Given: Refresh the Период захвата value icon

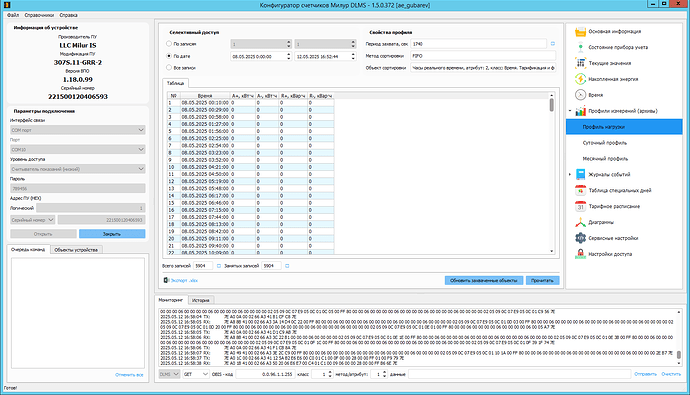Looking at the screenshot, I should (553, 44).
